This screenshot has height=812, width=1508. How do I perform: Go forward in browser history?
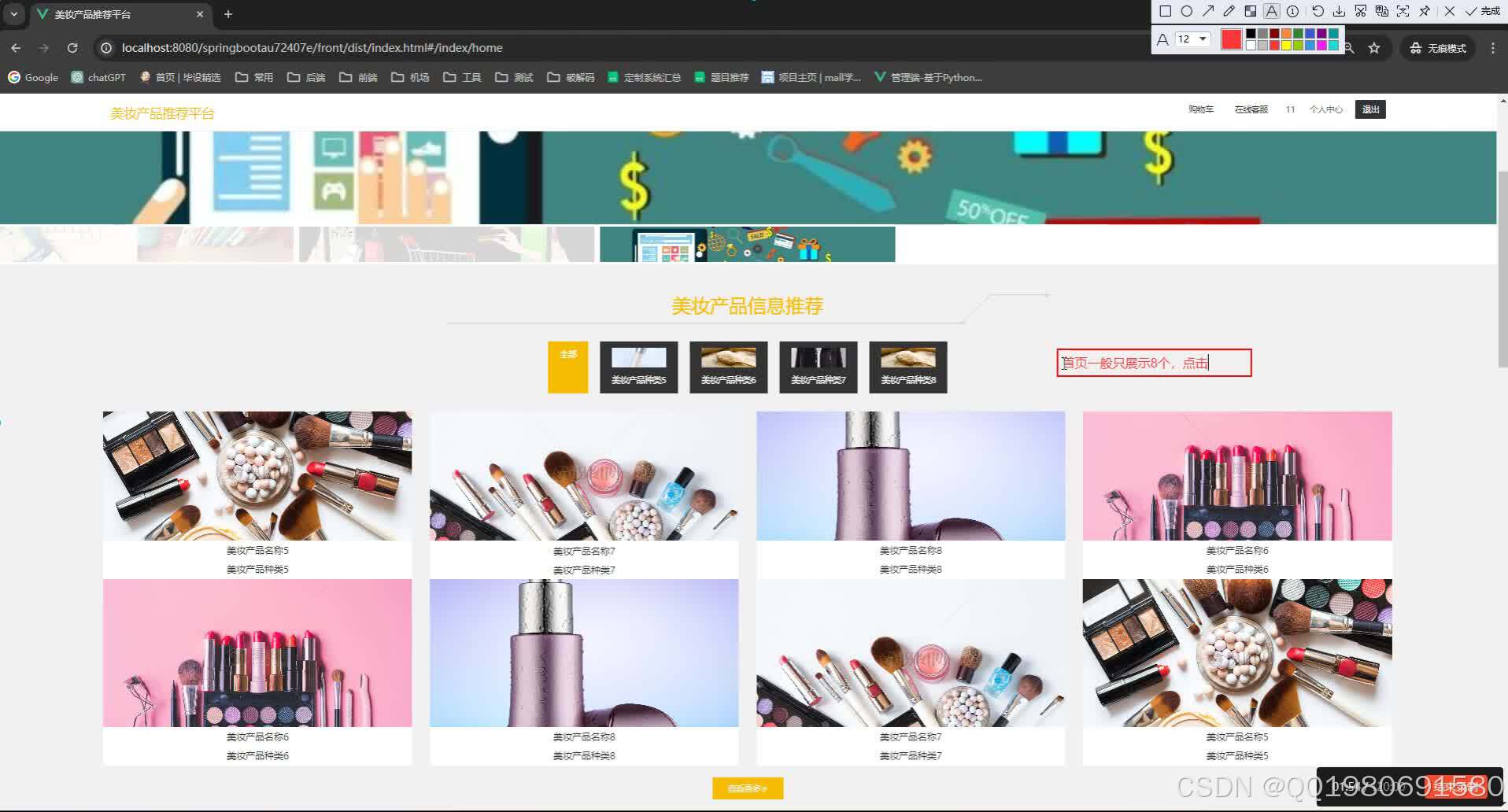pyautogui.click(x=44, y=48)
